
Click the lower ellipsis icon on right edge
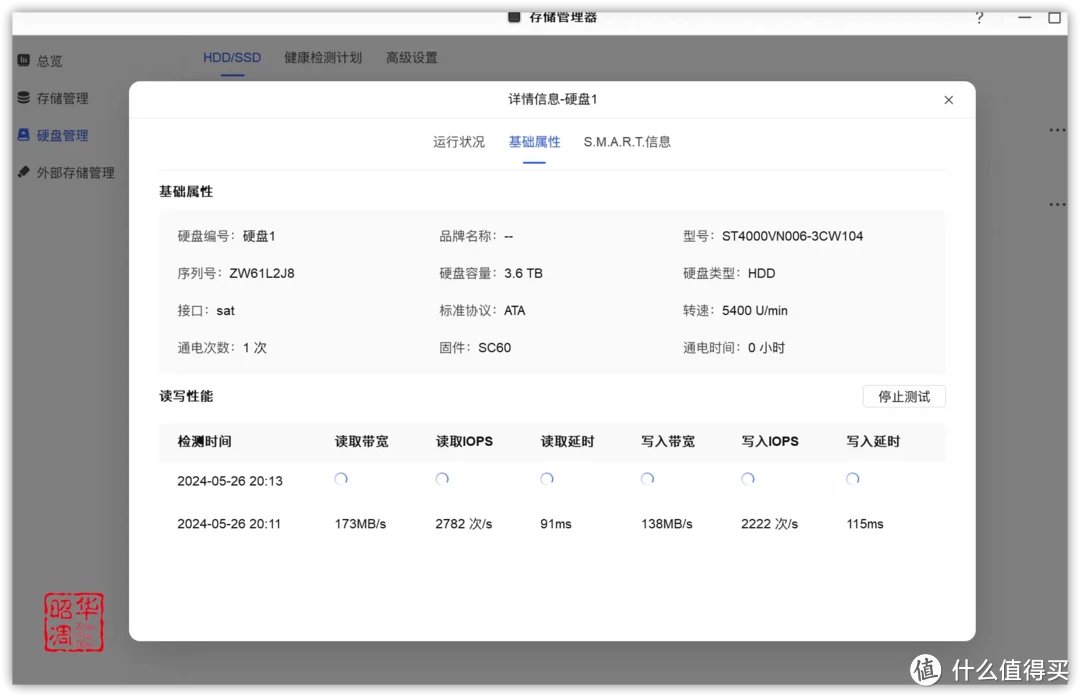coord(1057,204)
